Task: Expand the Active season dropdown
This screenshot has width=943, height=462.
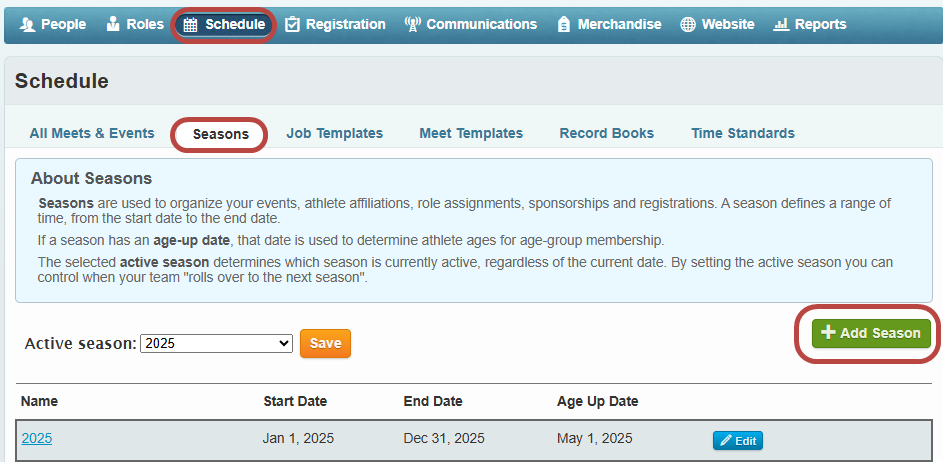Action: pos(216,343)
